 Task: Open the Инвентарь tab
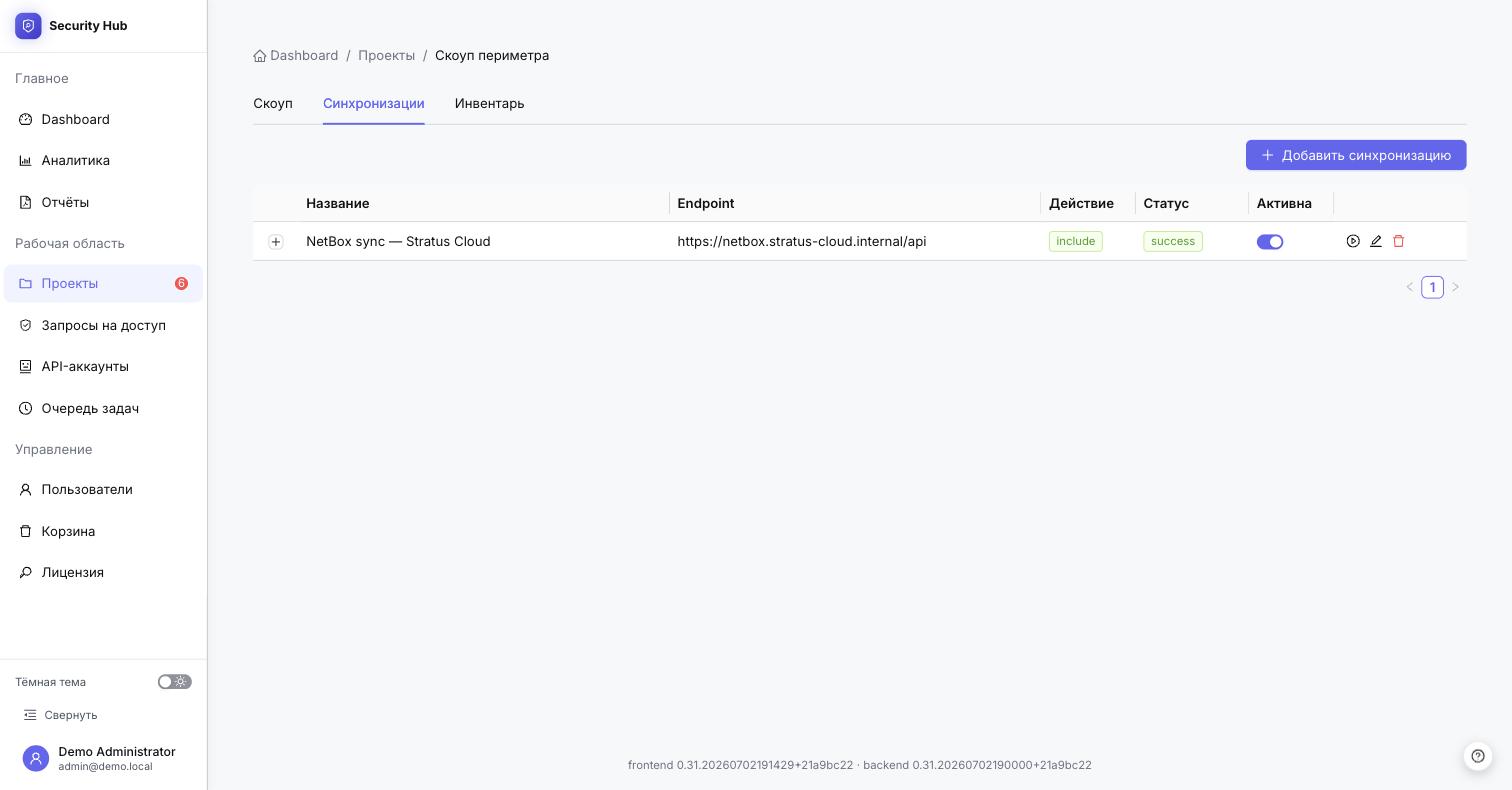(x=490, y=103)
